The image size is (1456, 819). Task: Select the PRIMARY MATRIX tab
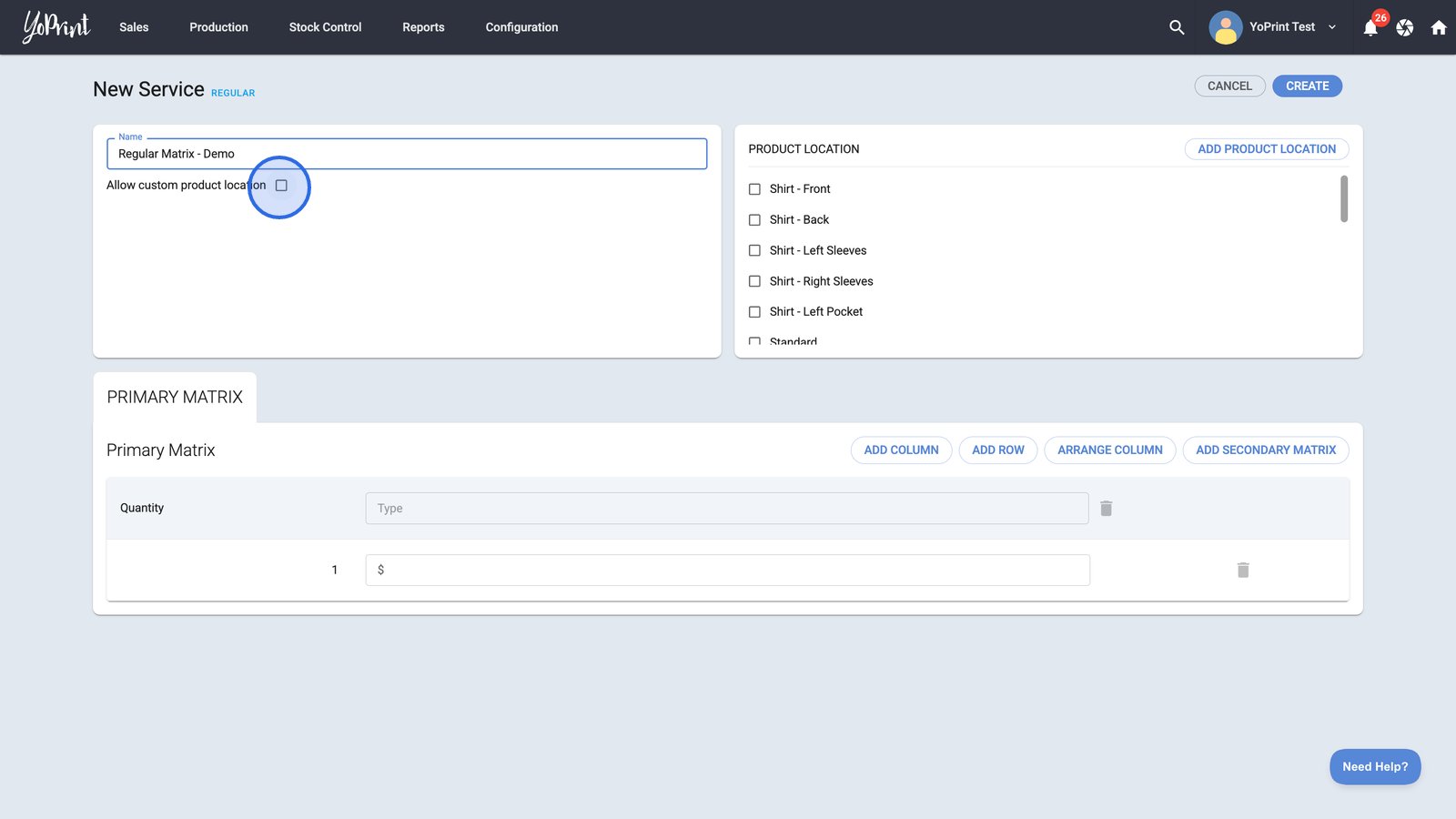pyautogui.click(x=175, y=398)
